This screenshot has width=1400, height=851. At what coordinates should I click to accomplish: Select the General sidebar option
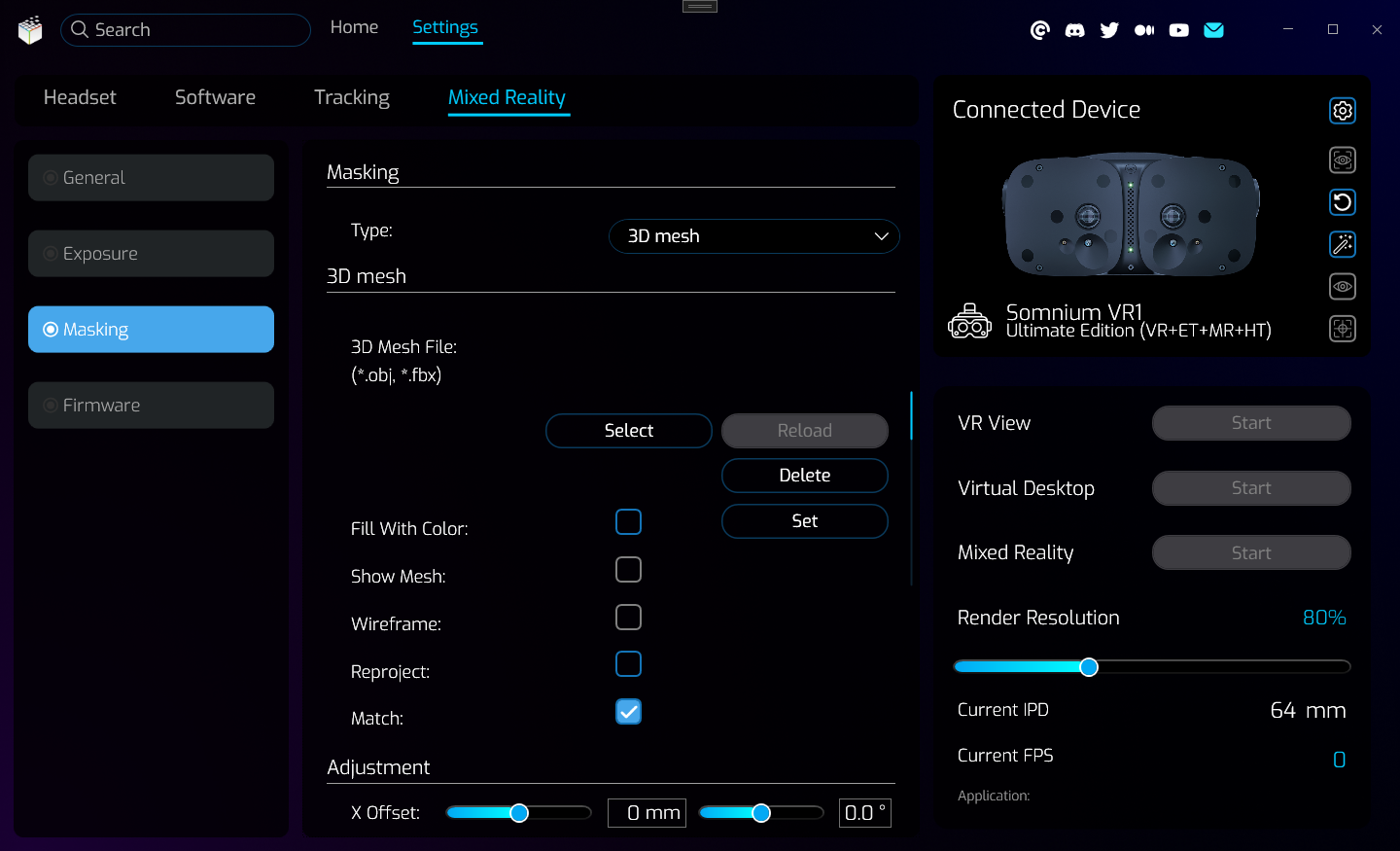[151, 178]
